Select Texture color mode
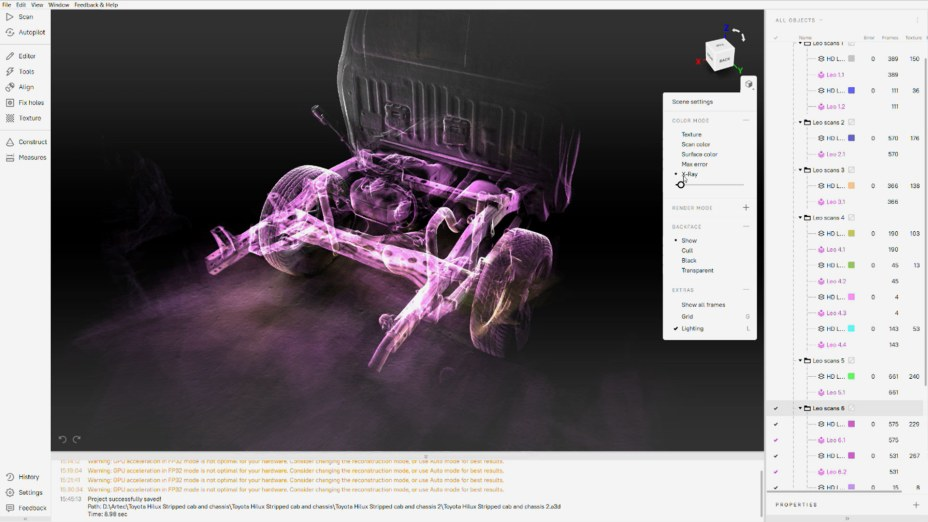 (x=691, y=134)
